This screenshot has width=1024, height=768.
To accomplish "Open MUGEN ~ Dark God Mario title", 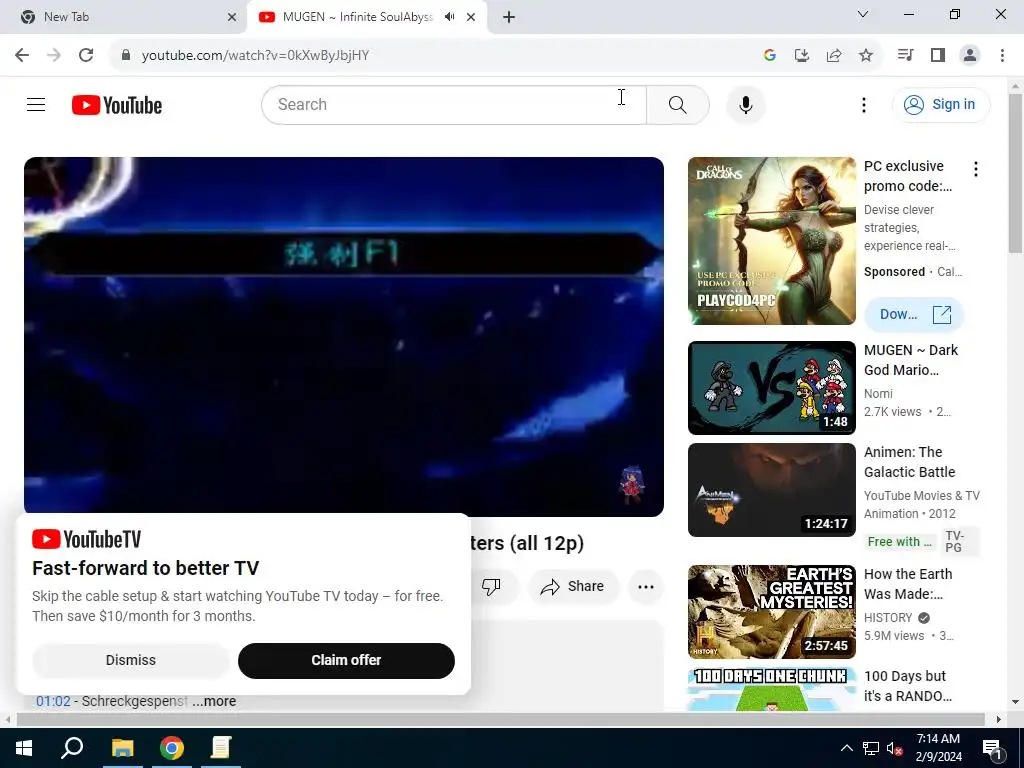I will click(910, 360).
